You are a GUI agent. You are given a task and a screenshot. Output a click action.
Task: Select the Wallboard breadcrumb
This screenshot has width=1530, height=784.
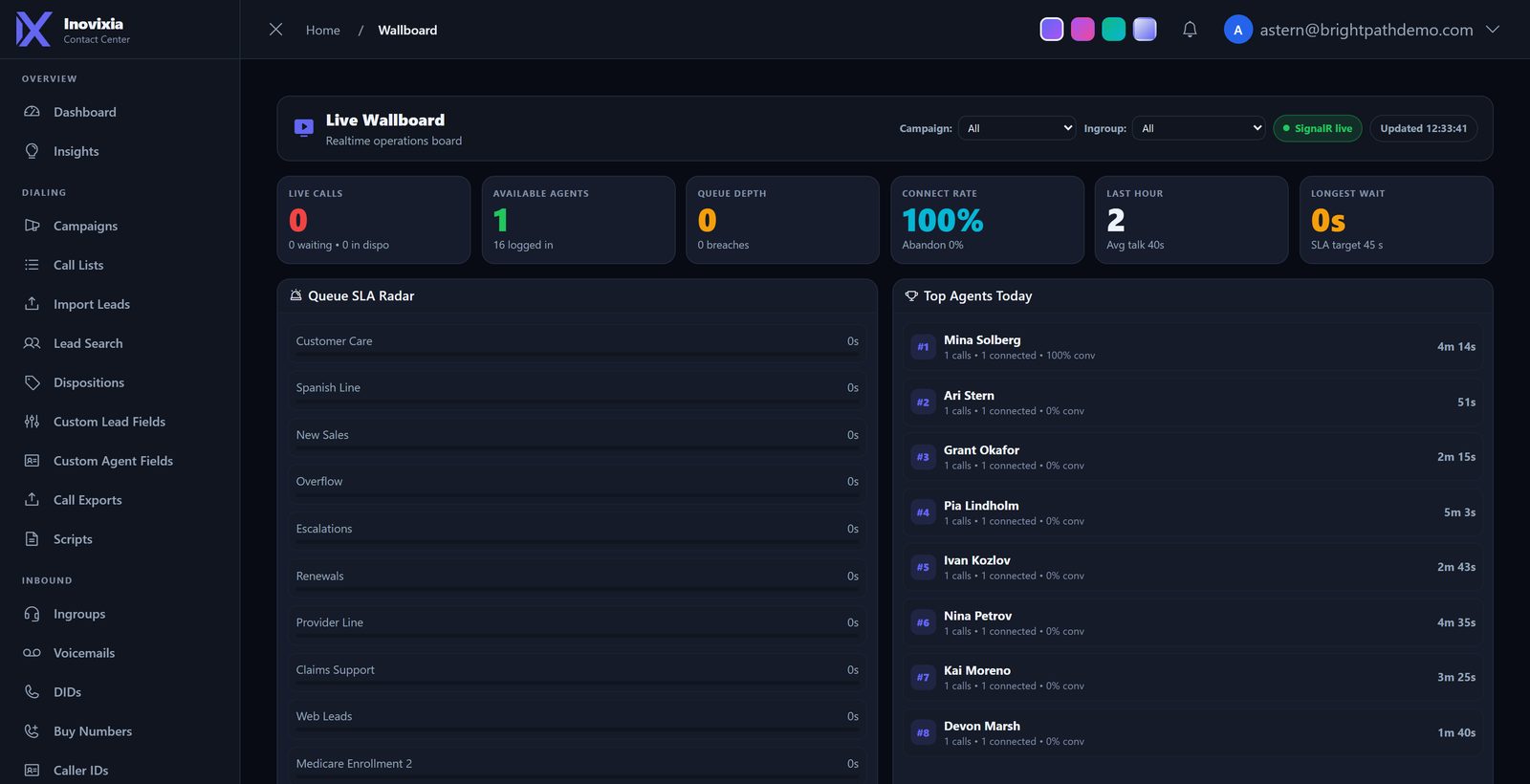(407, 31)
